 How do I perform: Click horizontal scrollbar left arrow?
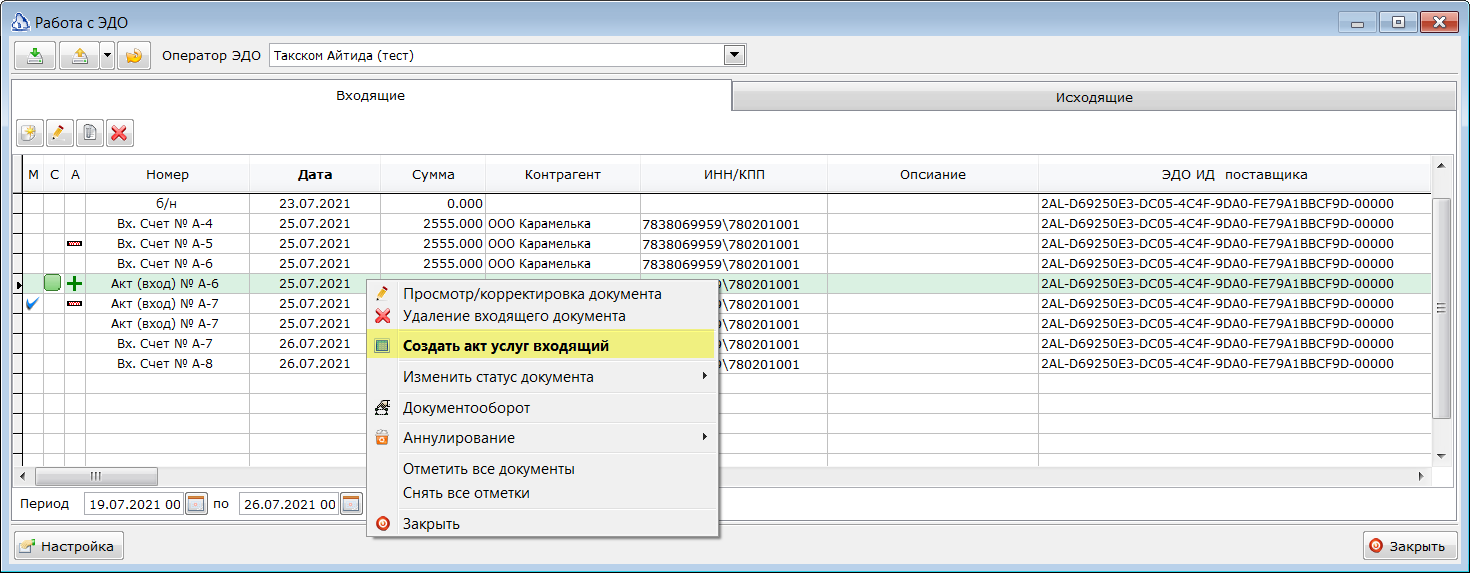[x=25, y=476]
